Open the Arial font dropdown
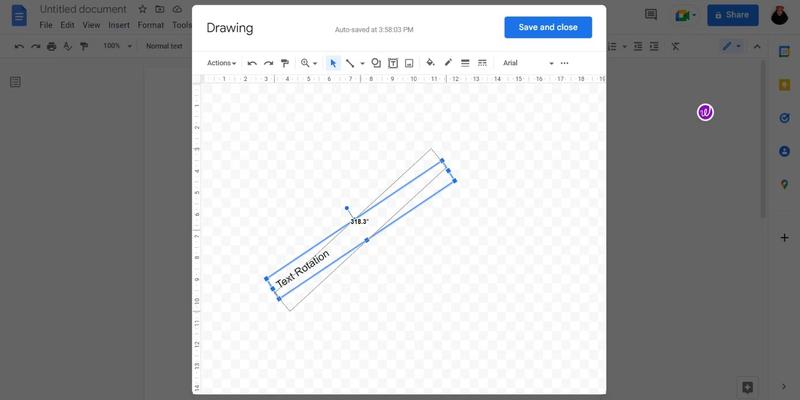 (527, 63)
